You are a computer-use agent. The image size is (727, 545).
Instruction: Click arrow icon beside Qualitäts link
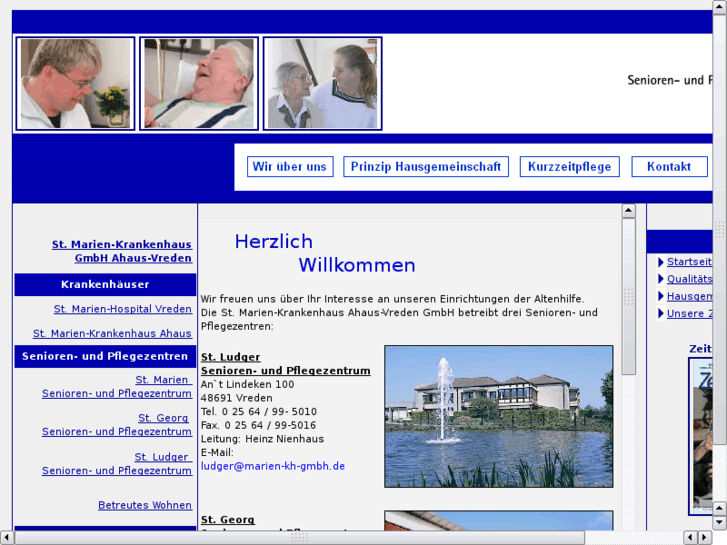661,279
